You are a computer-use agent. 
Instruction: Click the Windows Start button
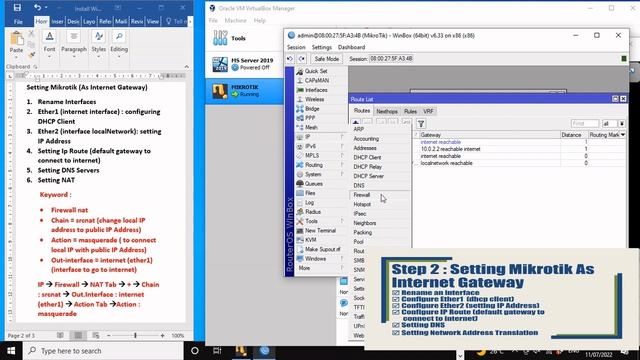pyautogui.click(x=11, y=351)
